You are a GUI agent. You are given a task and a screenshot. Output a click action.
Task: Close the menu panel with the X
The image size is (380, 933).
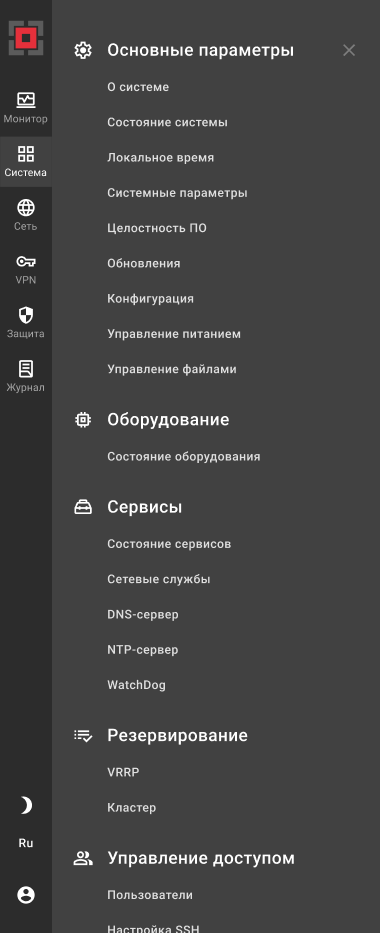[x=349, y=51]
